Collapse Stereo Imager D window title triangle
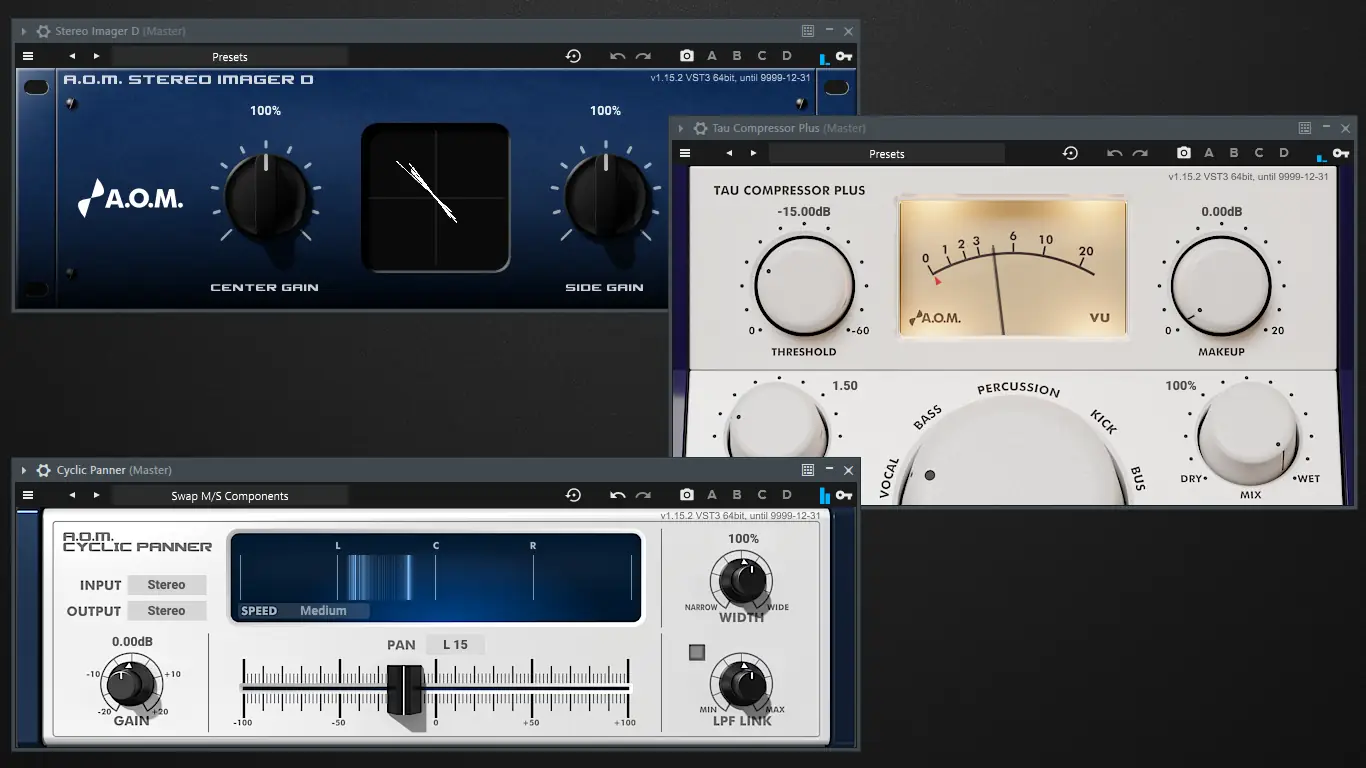 [24, 31]
